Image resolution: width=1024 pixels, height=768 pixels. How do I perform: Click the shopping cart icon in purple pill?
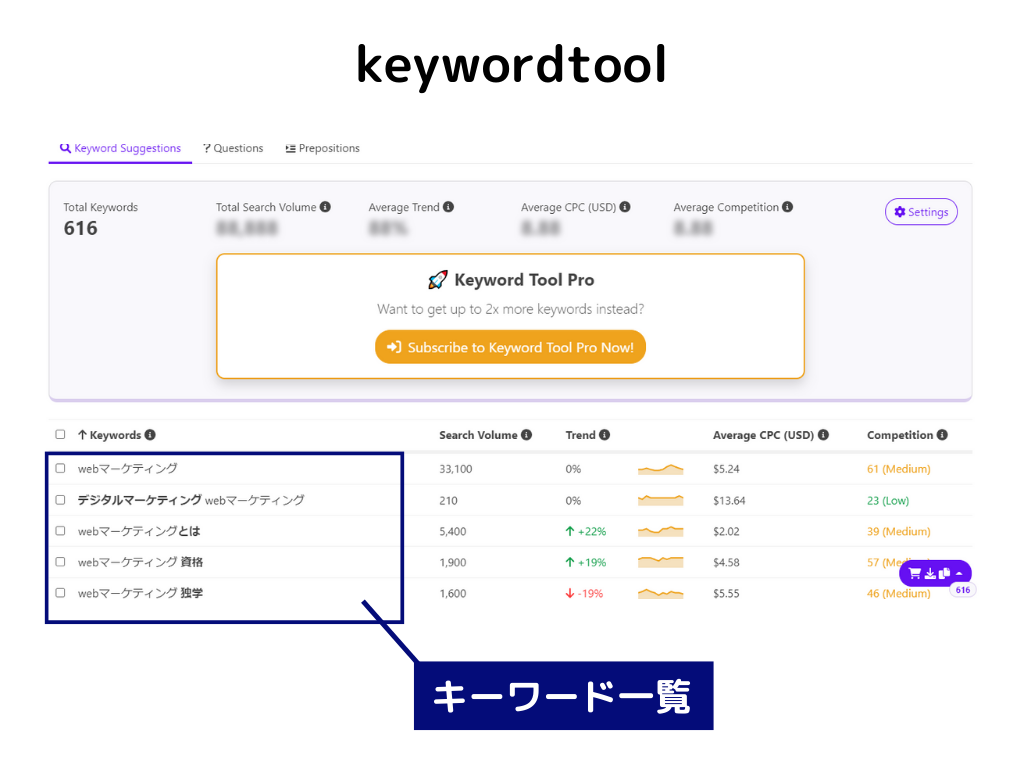[914, 573]
